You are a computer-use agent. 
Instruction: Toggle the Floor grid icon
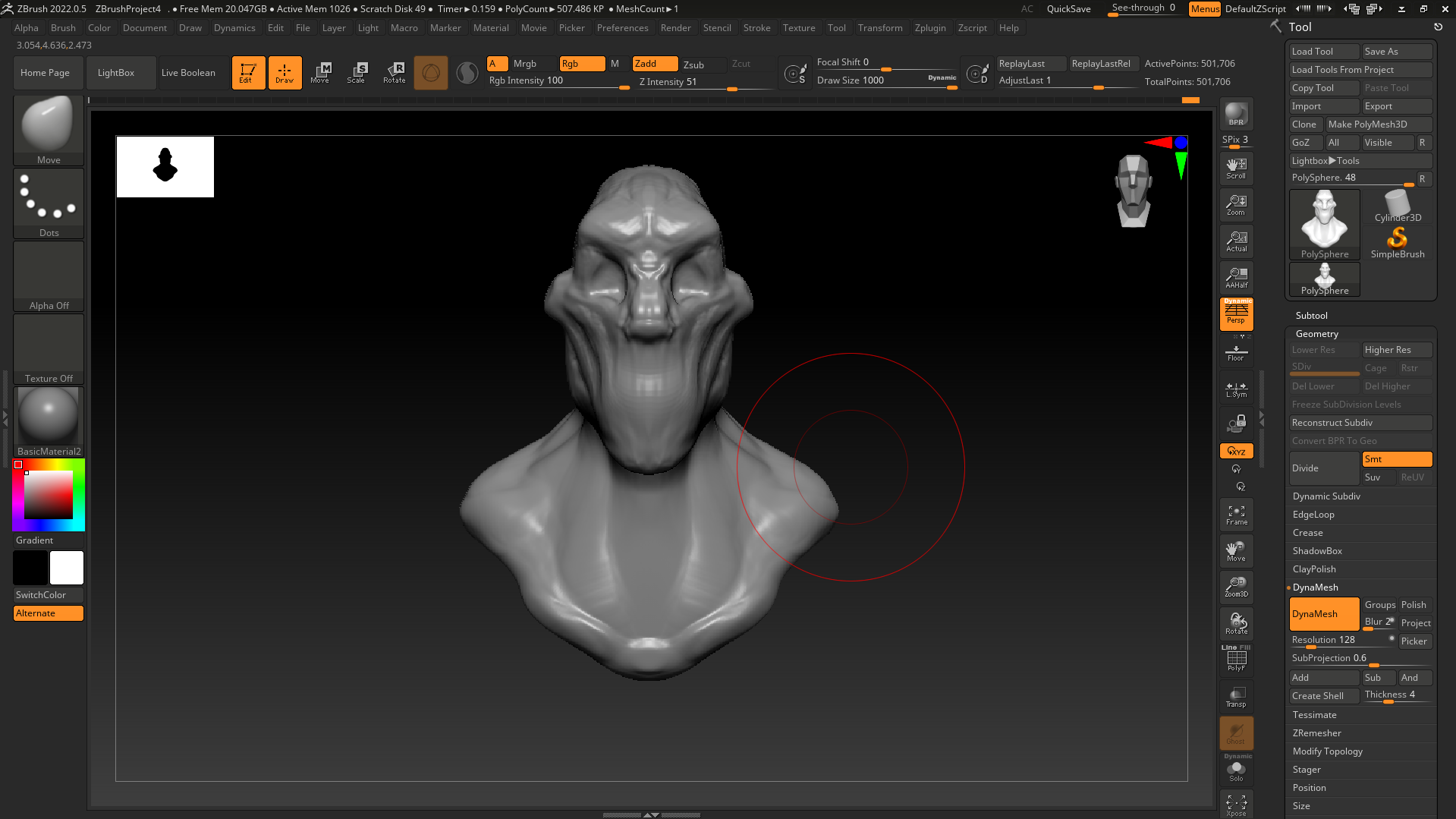pyautogui.click(x=1236, y=353)
